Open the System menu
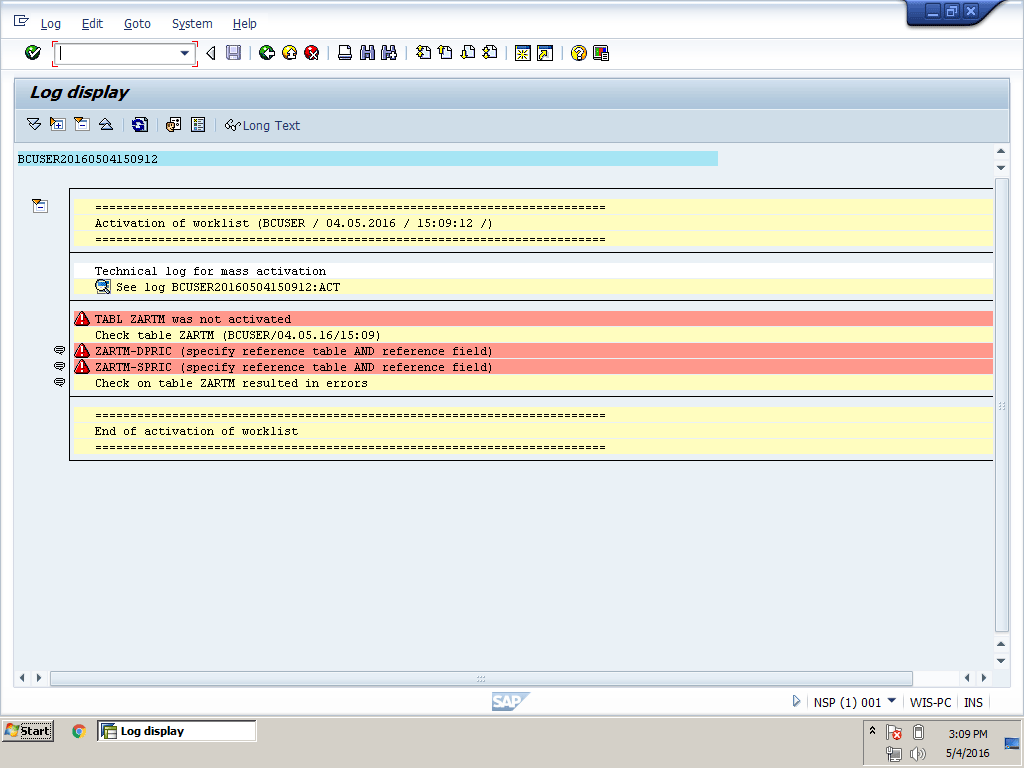The width and height of the screenshot is (1024, 768). (x=191, y=23)
